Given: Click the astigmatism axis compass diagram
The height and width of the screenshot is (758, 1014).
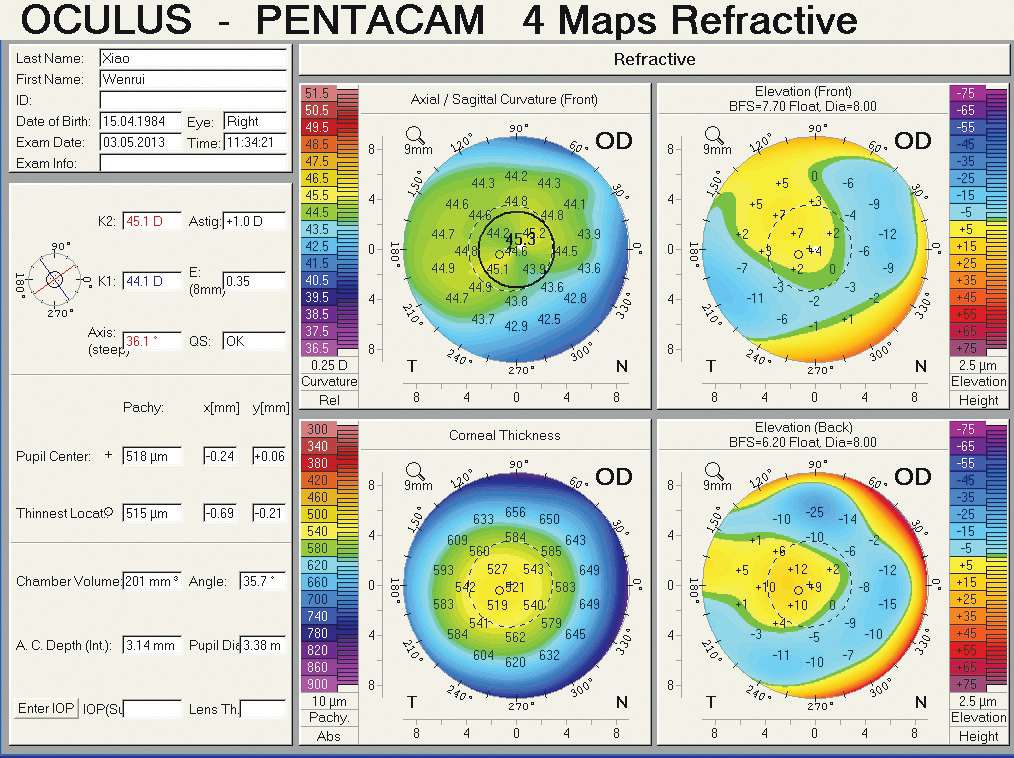Looking at the screenshot, I should click(x=54, y=279).
